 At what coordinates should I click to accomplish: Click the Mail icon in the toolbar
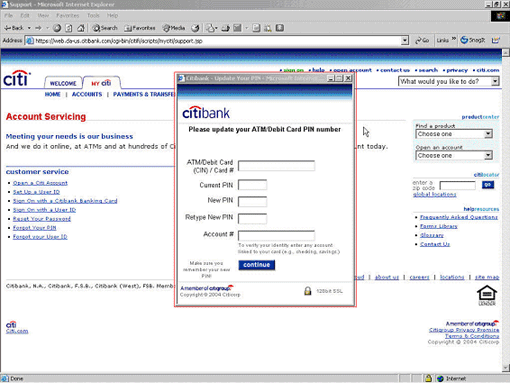pyautogui.click(x=210, y=28)
